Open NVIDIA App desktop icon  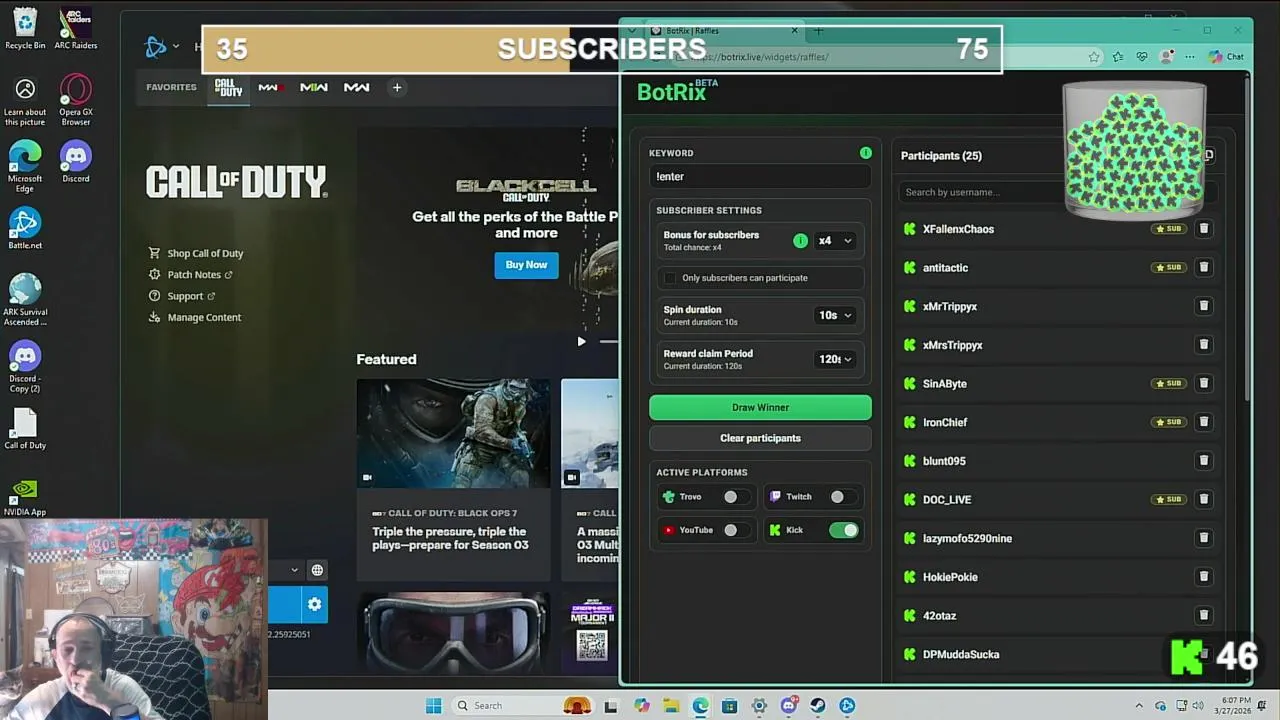25,497
